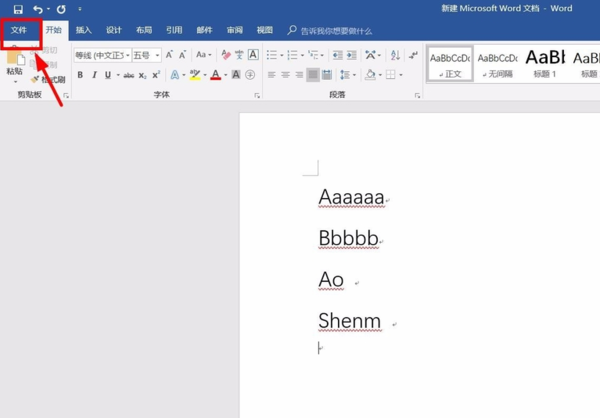Open the 邮件 (Mailings) tab
The width and height of the screenshot is (600, 418).
point(204,30)
